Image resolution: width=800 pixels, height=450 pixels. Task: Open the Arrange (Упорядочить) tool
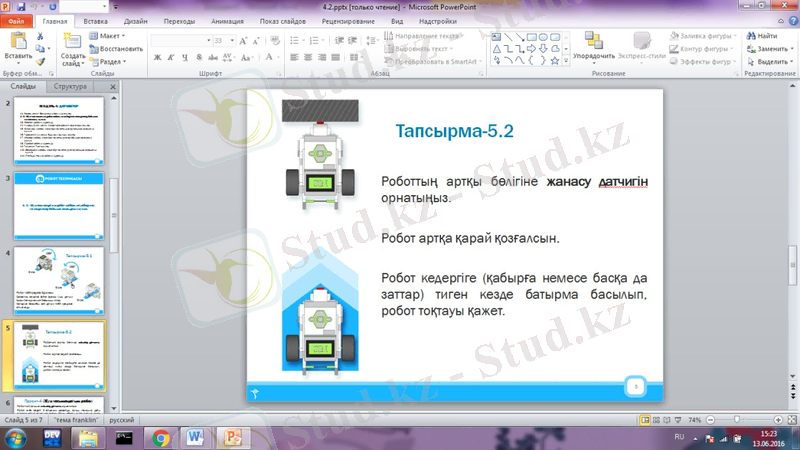coord(593,45)
